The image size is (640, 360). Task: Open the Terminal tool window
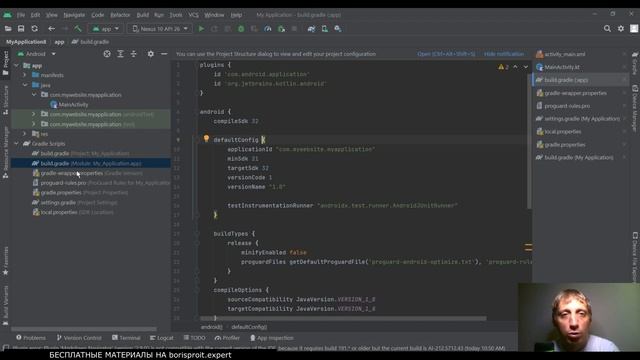click(x=126, y=338)
